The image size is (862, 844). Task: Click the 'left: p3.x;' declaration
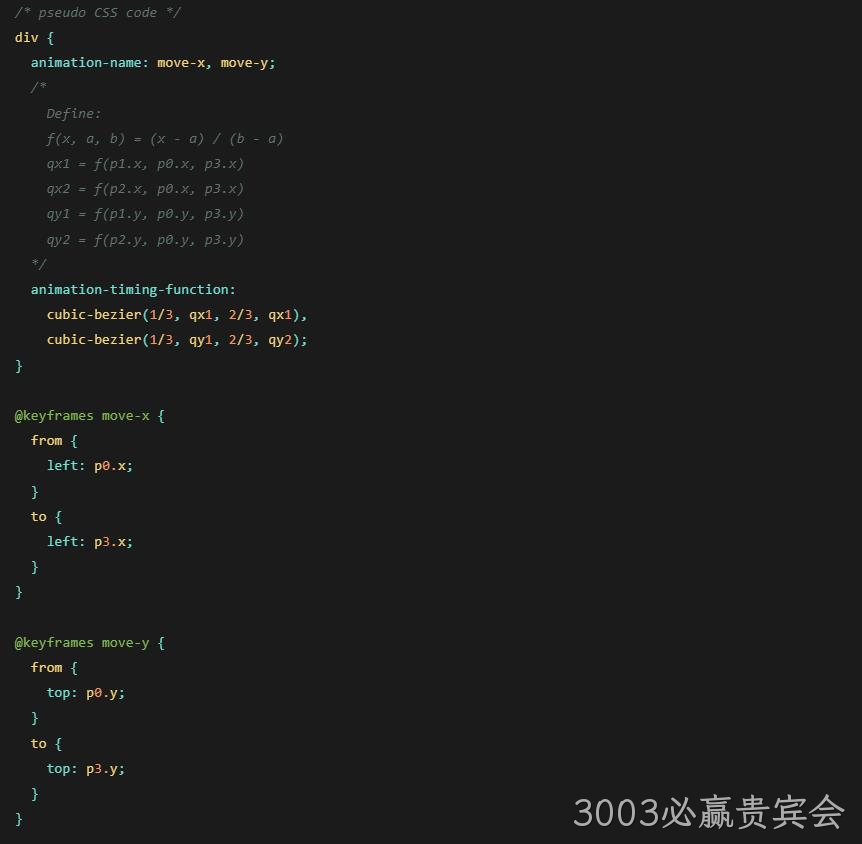tap(90, 542)
